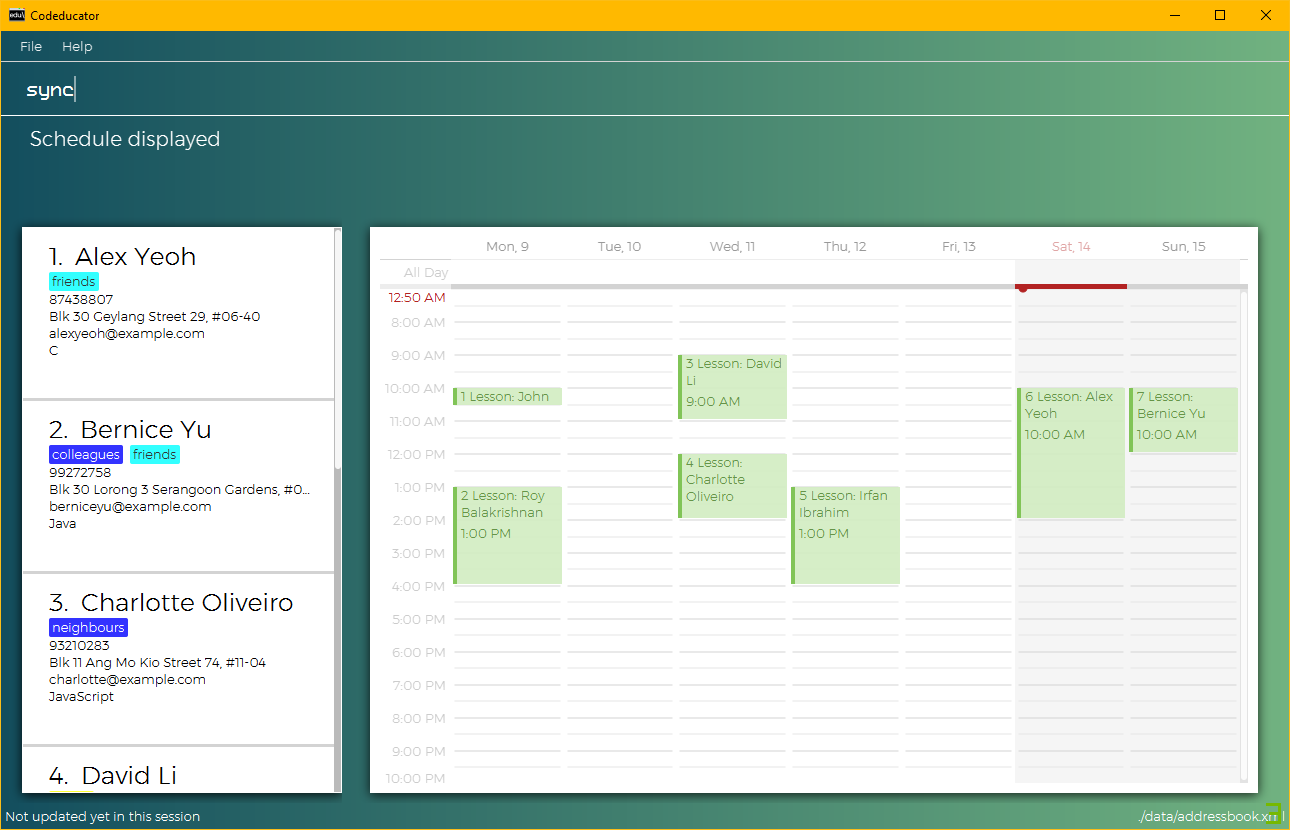Select the Alex Yeoh contact card
Viewport: 1290px width, 830px height.
pos(178,313)
